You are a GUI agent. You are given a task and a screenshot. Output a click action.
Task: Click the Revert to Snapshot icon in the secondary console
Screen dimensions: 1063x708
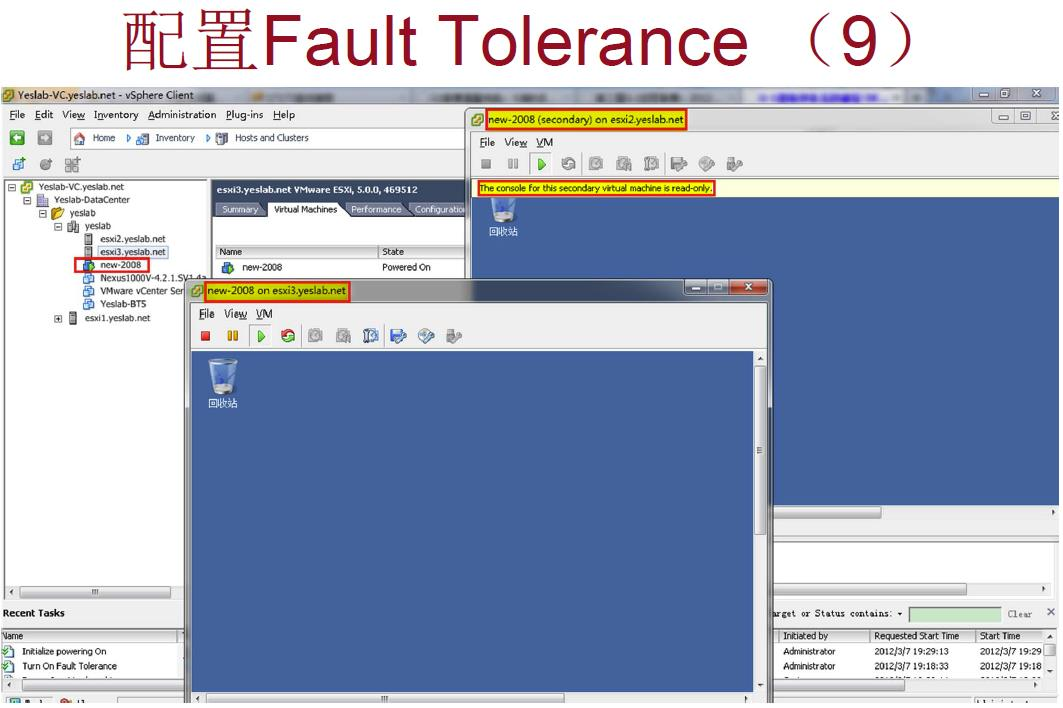point(624,164)
